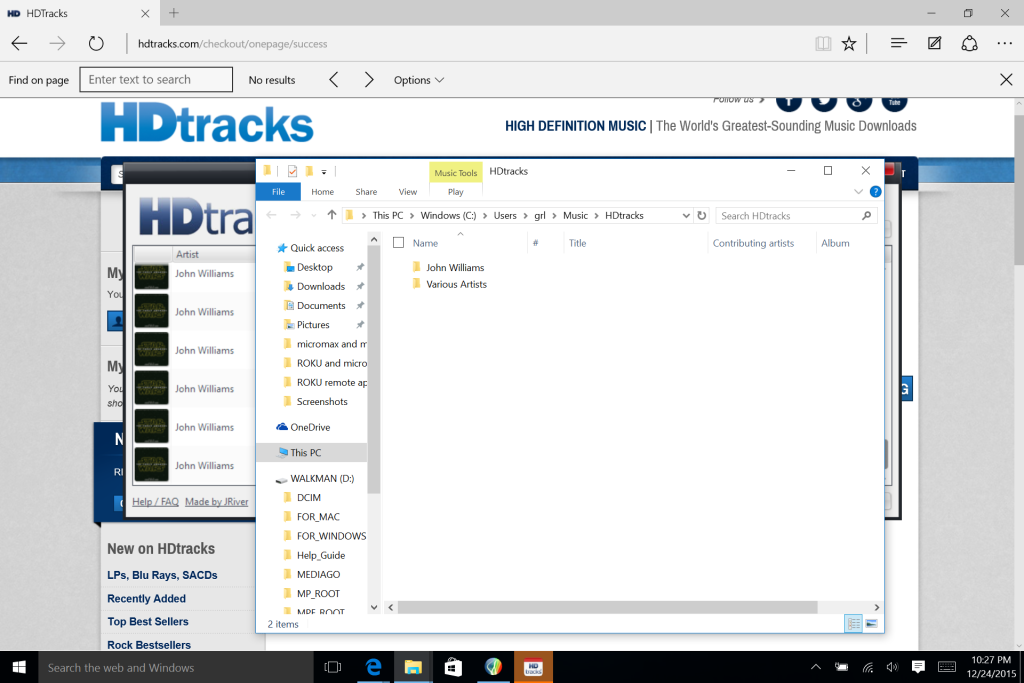Open Downloads in navigation pane

coord(321,286)
